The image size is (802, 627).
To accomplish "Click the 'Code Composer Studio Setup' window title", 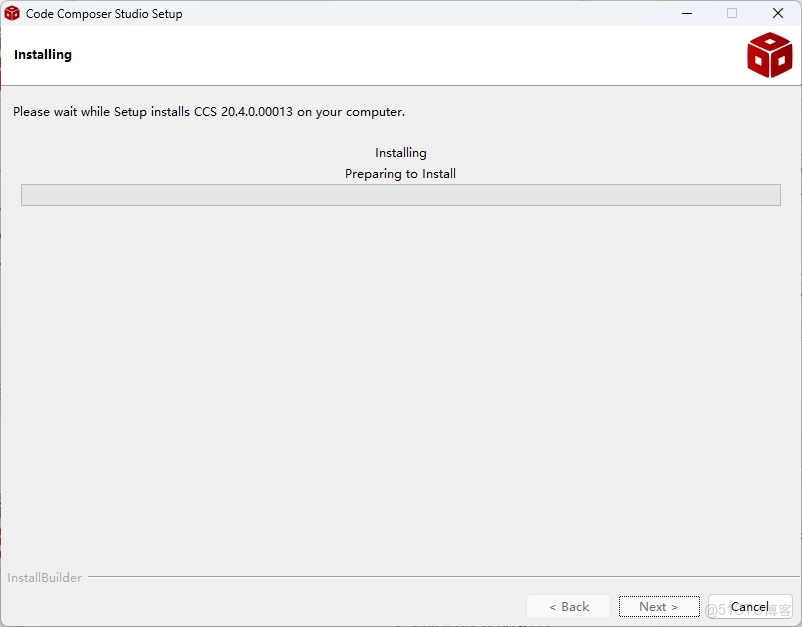I will pos(104,14).
